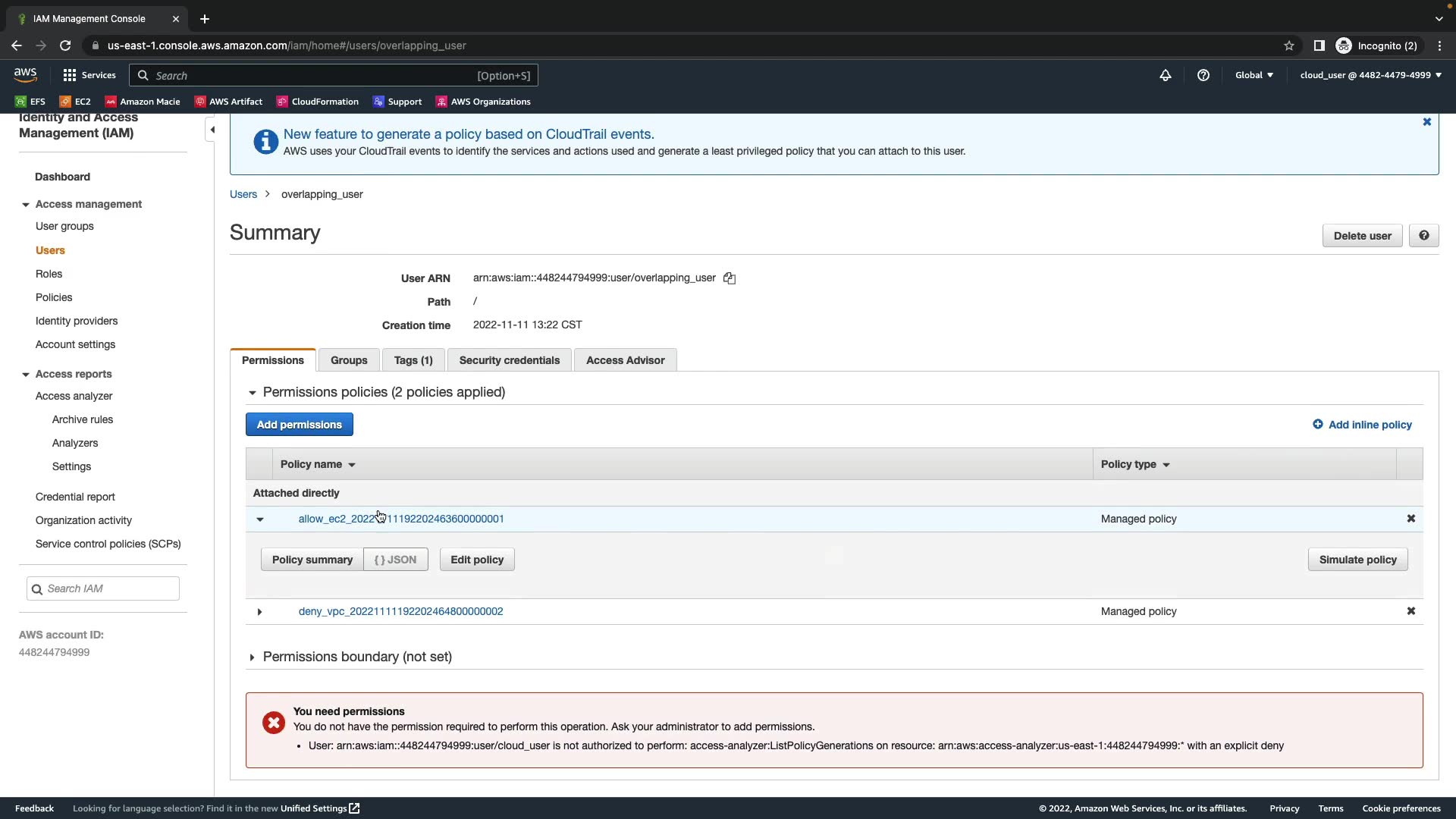
Task: Open the notifications bell icon
Action: click(1166, 75)
